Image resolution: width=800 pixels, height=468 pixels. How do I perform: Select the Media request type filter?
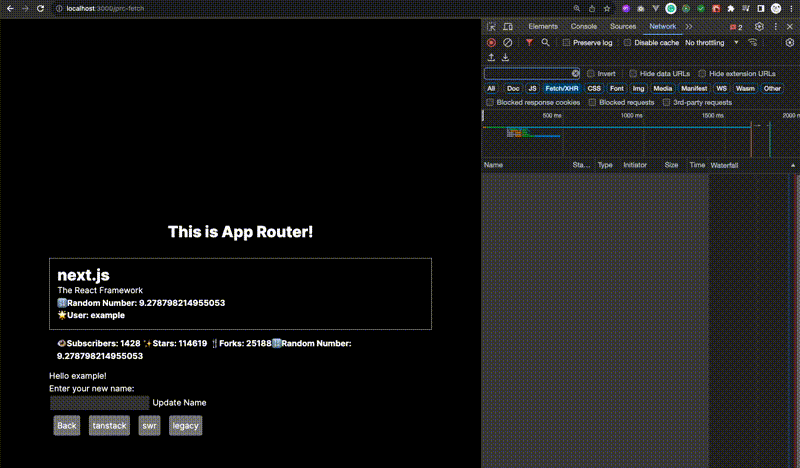coord(663,88)
